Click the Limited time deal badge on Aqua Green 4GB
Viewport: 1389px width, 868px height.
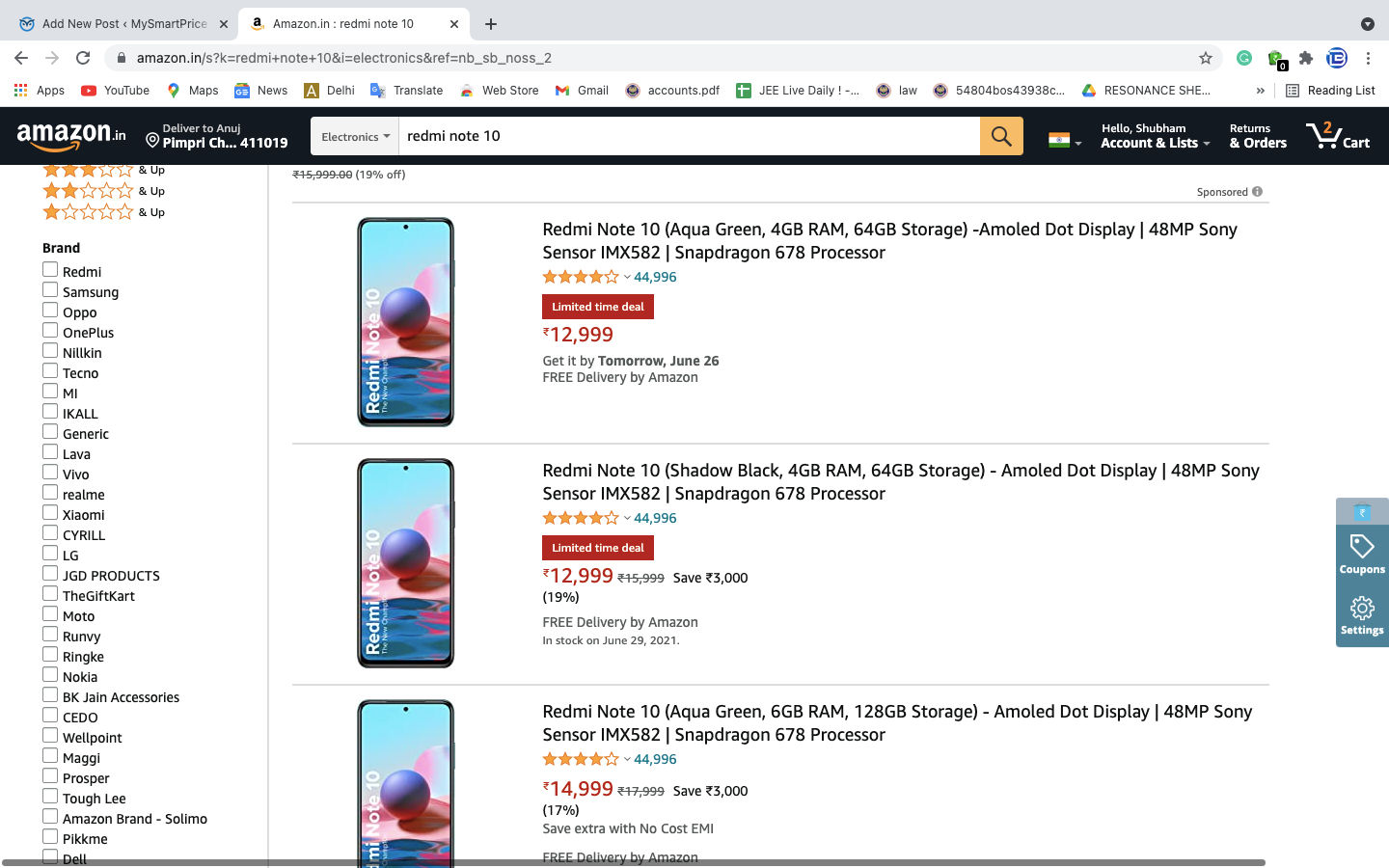598,307
